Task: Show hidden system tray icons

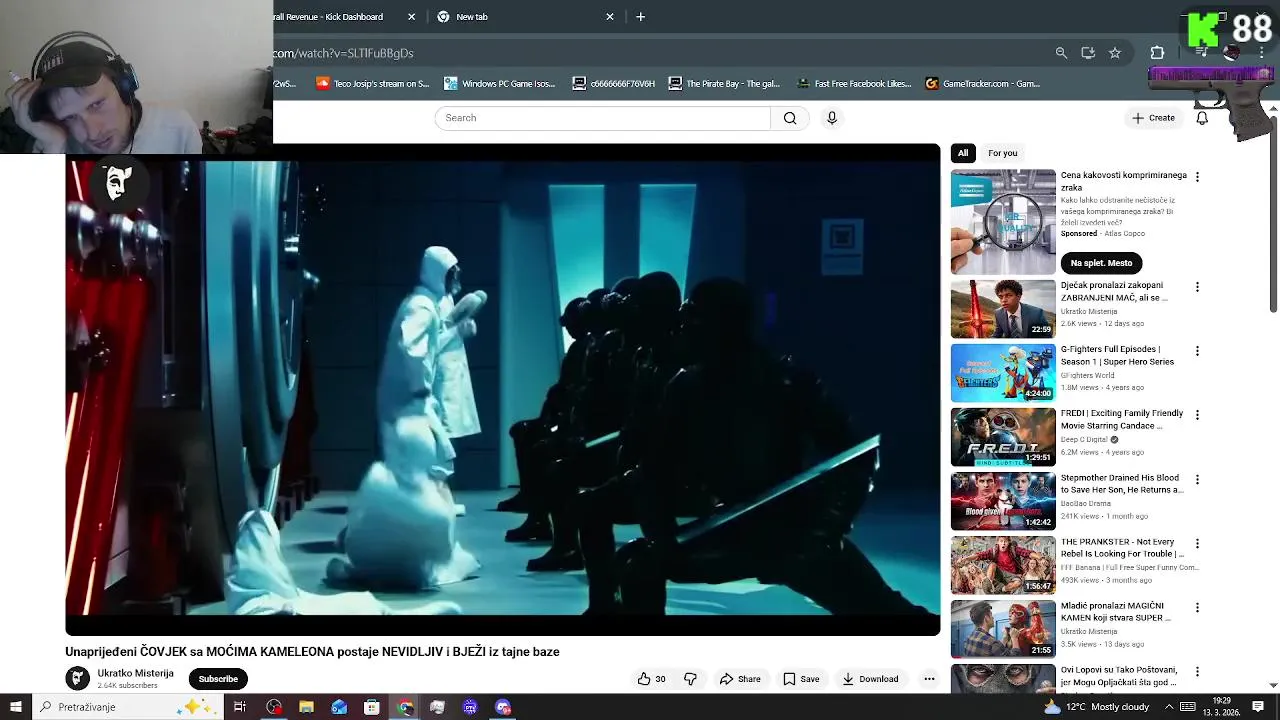Action: coord(1169,707)
